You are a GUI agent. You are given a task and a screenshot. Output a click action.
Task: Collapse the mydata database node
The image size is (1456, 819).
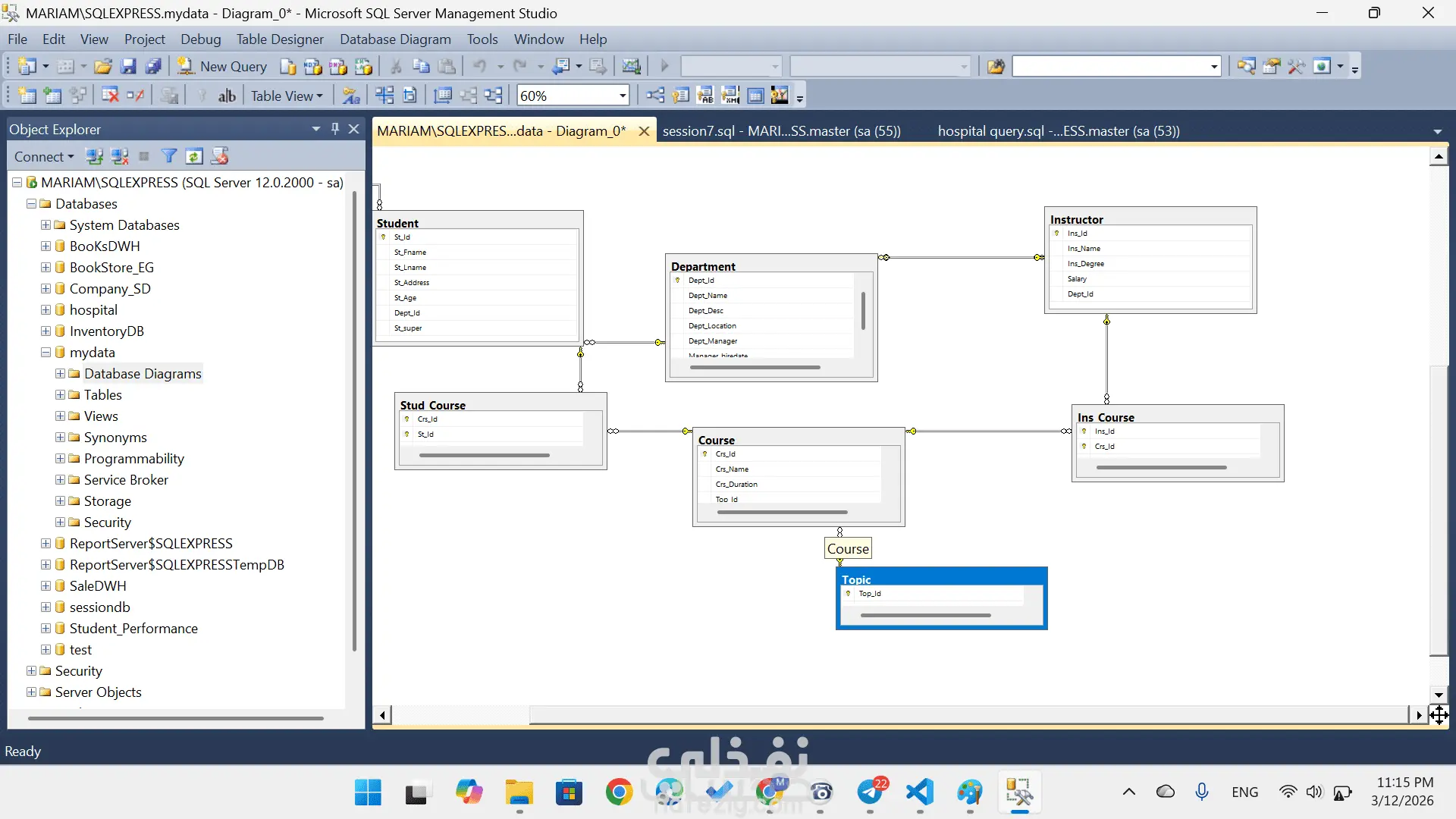(x=45, y=353)
